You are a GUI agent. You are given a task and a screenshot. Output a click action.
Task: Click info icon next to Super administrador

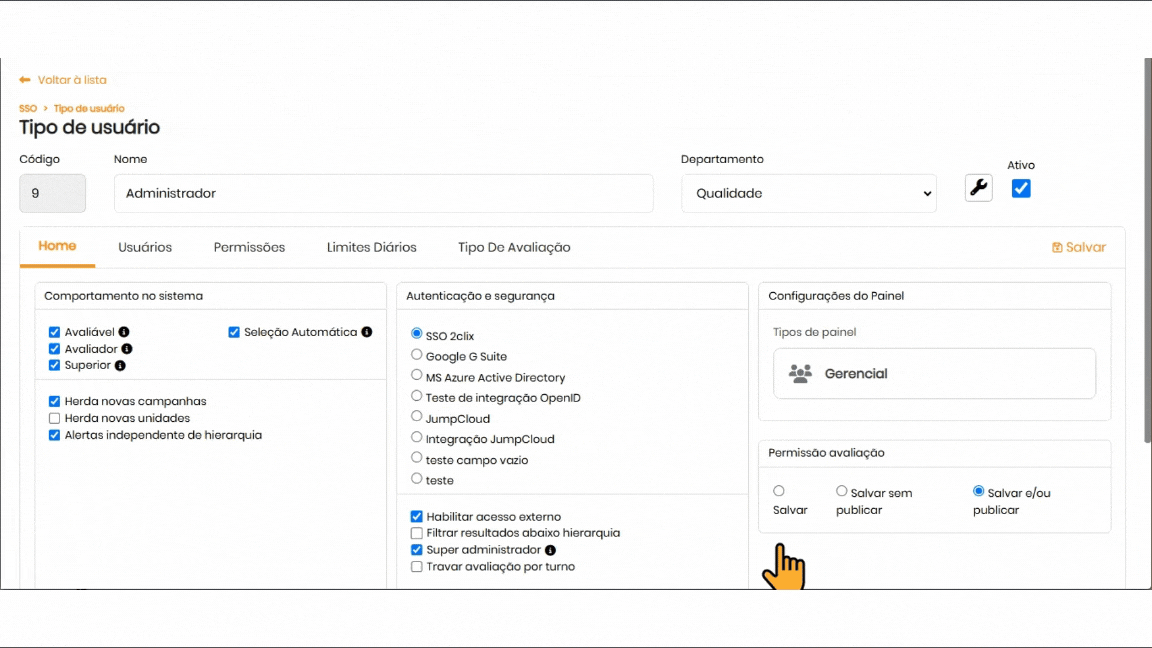coord(550,550)
